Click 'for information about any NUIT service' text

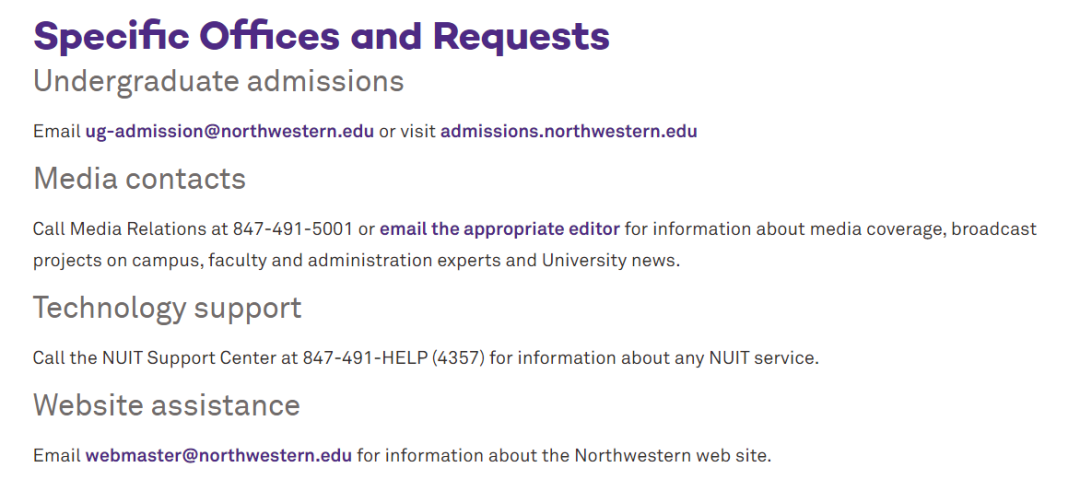(x=654, y=358)
